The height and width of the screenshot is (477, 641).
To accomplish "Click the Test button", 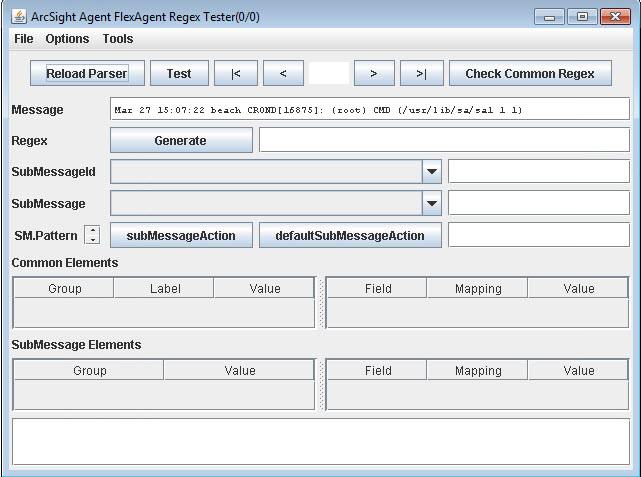I will coord(179,74).
